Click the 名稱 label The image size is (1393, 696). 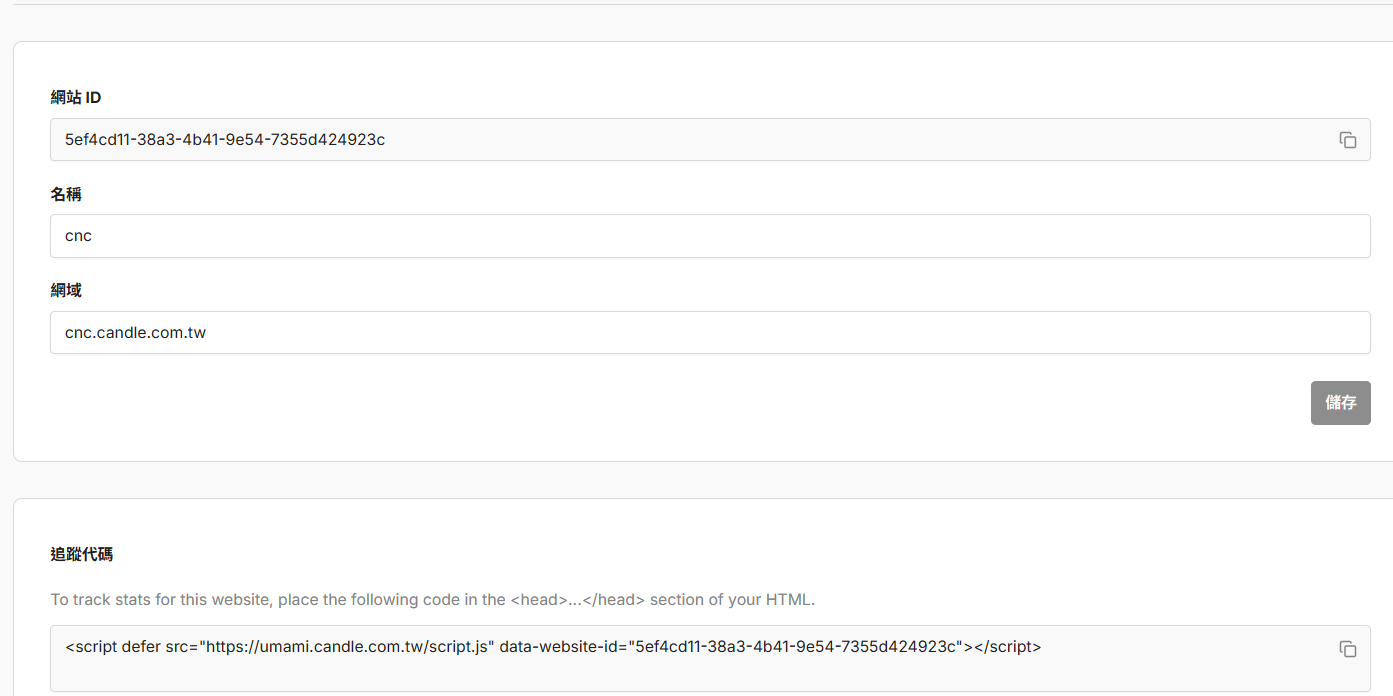point(66,194)
